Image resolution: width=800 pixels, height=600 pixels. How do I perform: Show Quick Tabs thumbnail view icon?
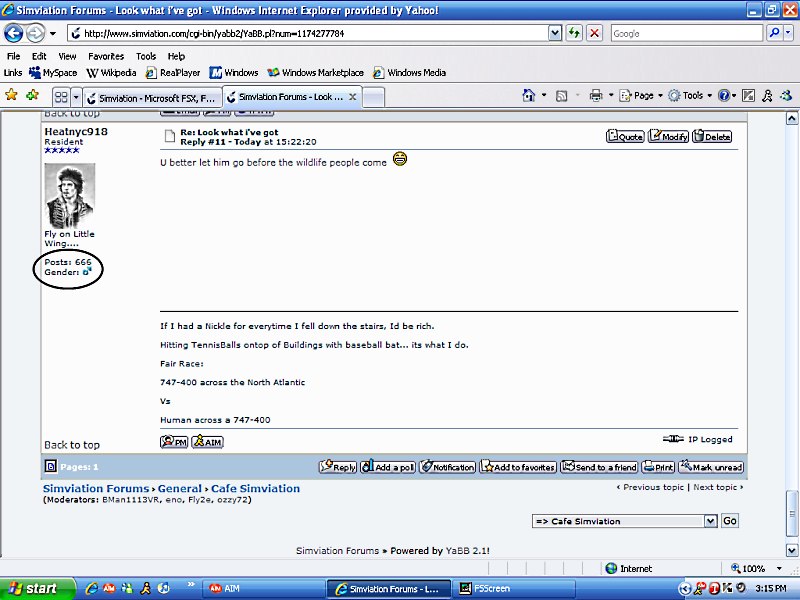tap(61, 97)
